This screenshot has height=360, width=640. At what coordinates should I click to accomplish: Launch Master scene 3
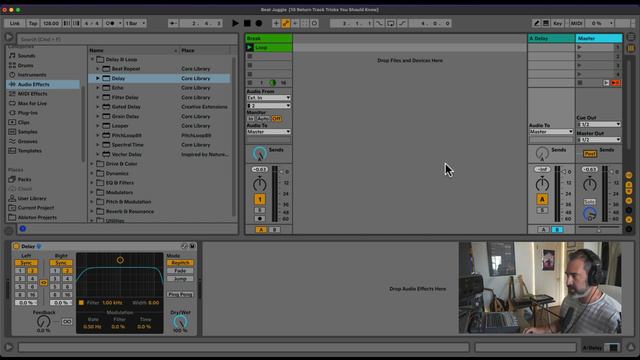click(579, 65)
